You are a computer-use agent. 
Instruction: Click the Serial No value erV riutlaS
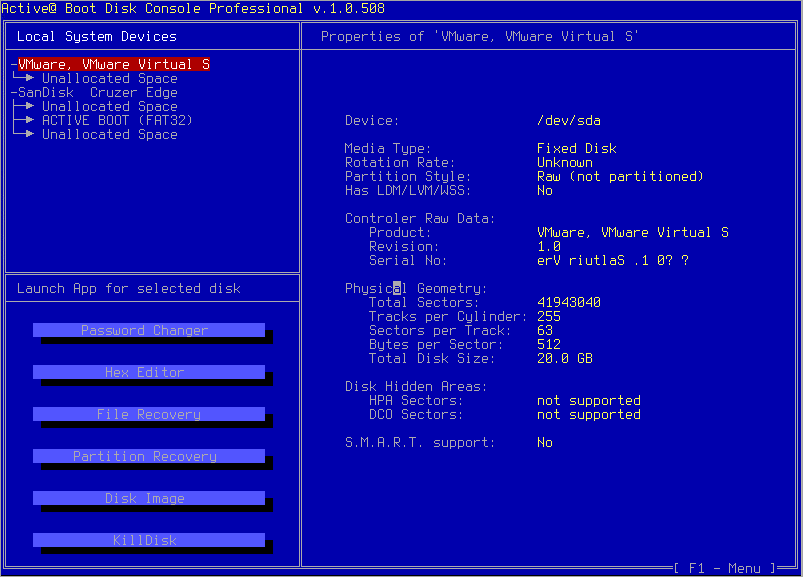(613, 261)
